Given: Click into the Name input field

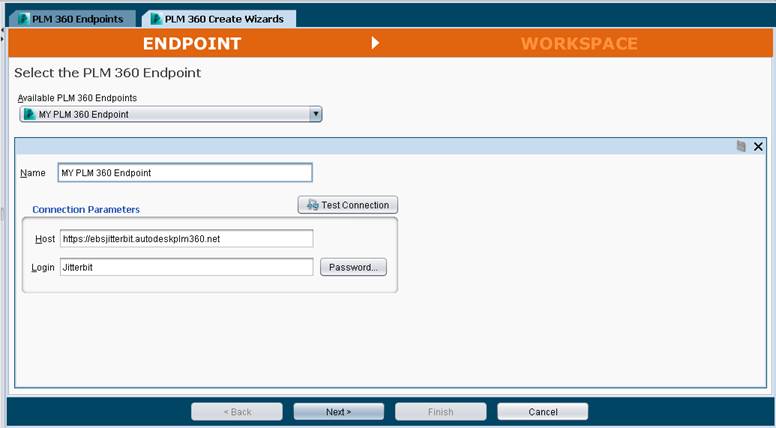Looking at the screenshot, I should (x=185, y=173).
